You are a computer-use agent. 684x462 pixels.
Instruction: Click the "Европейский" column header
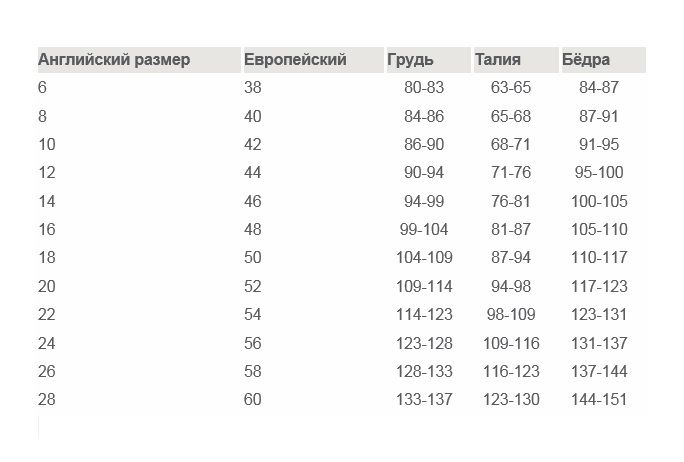pyautogui.click(x=295, y=60)
